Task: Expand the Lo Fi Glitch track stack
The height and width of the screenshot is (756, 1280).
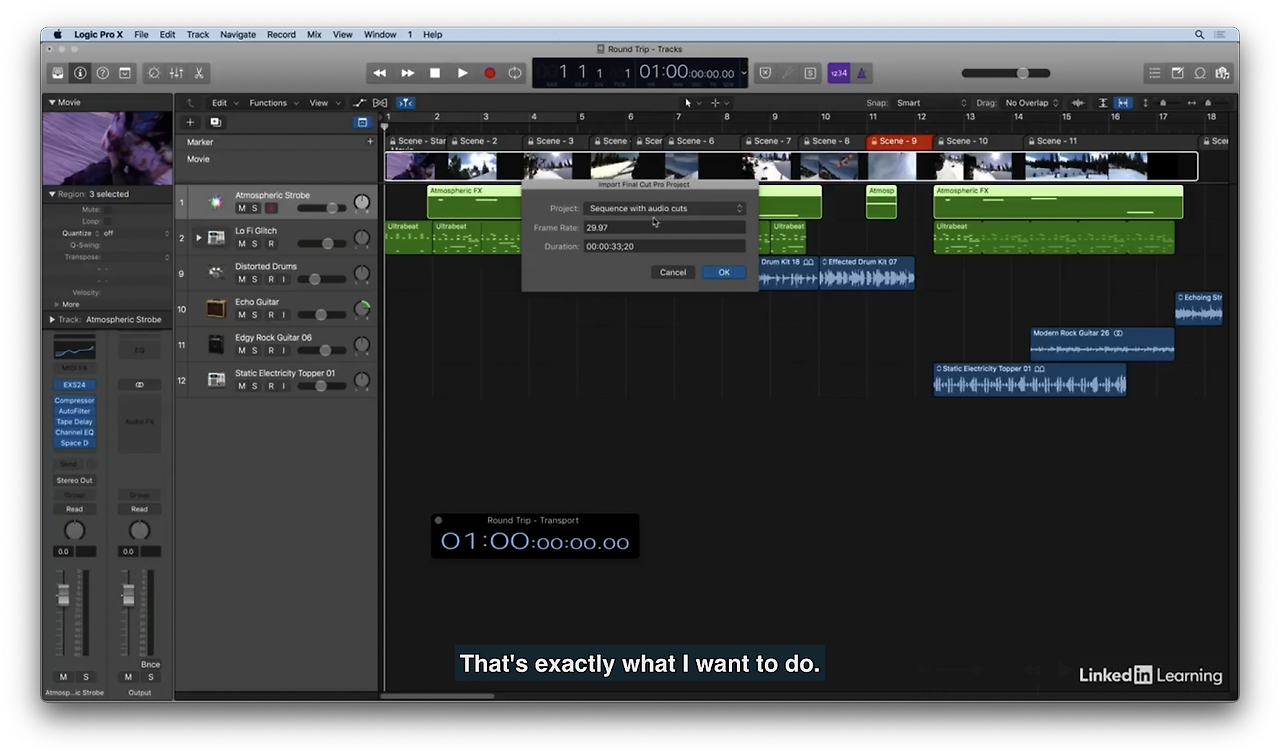Action: point(199,238)
